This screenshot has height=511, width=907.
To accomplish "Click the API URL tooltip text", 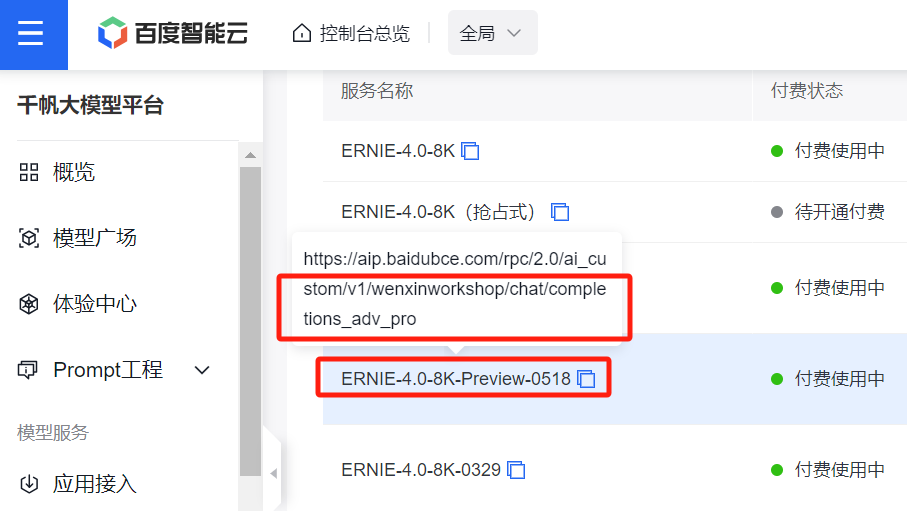I will [455, 289].
